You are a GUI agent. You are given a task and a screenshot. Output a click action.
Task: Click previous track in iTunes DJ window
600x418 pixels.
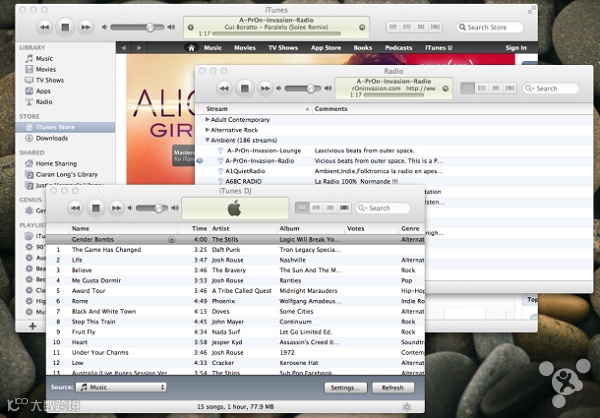75,208
